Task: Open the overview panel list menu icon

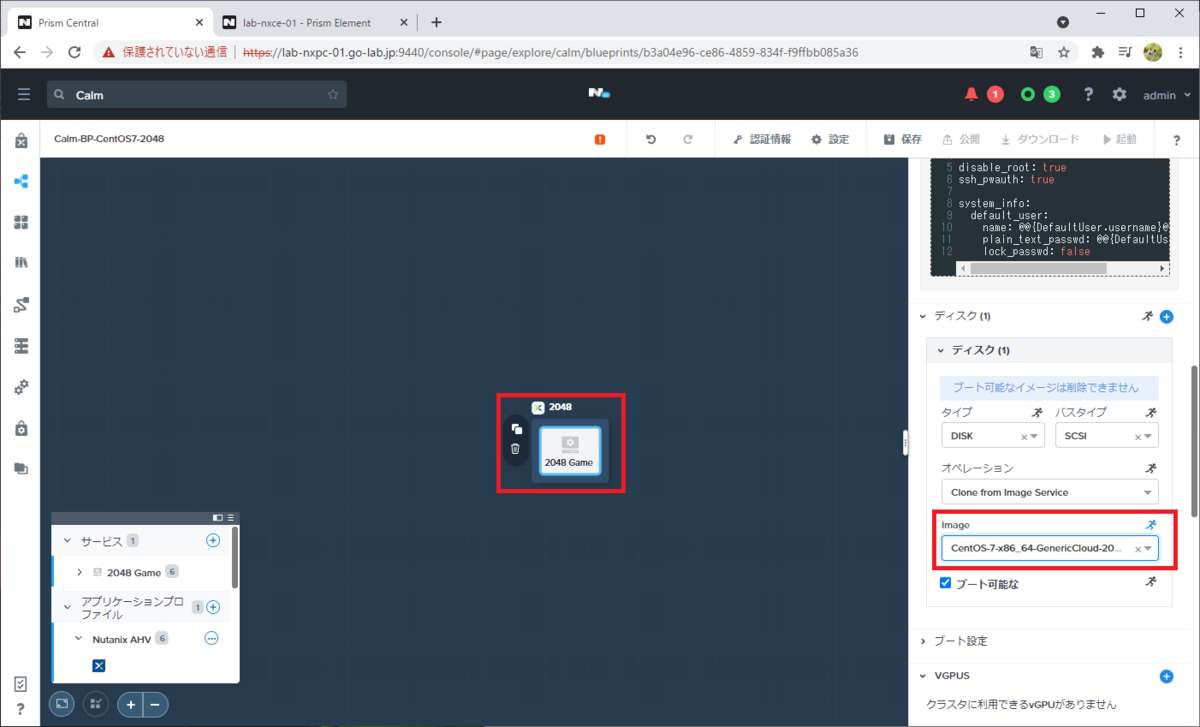Action: pos(231,518)
